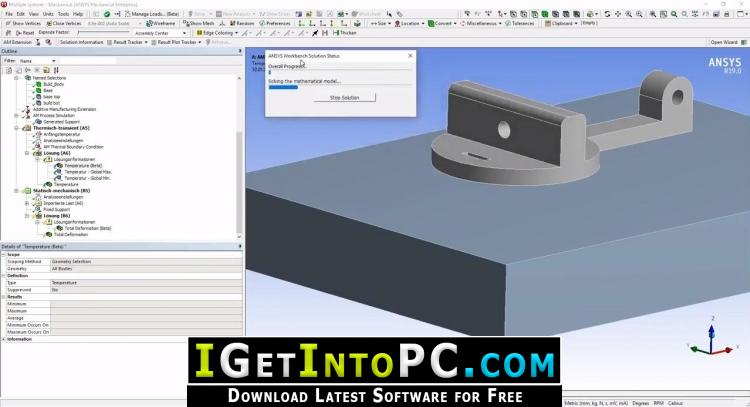The image size is (750, 407).
Task: Click the Random colors button
Action: pos(242,23)
